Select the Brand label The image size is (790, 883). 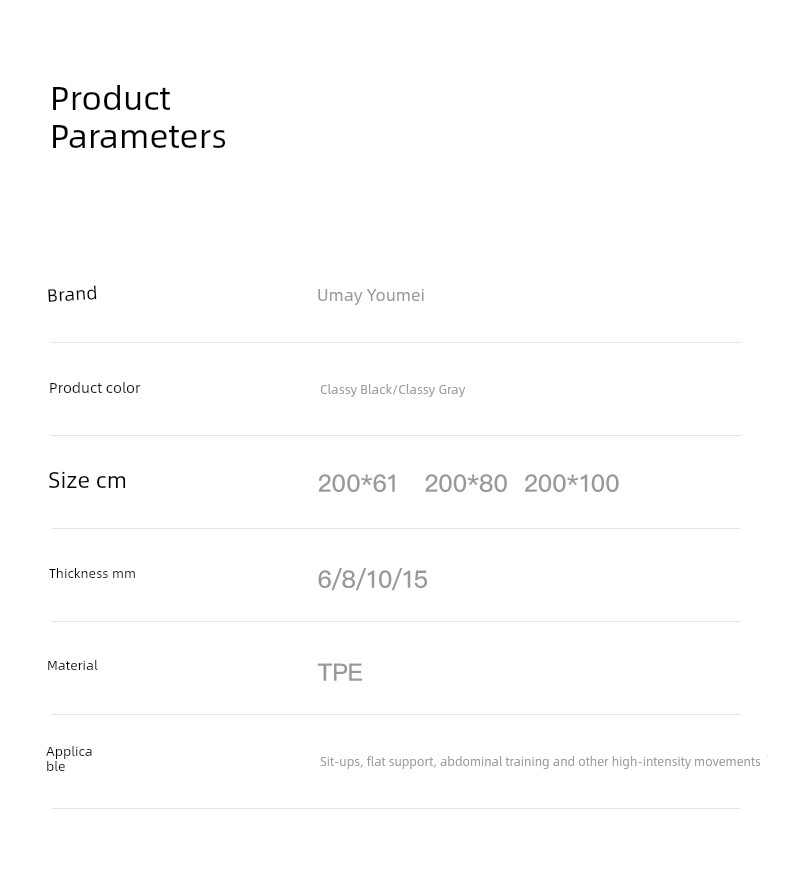(72, 294)
